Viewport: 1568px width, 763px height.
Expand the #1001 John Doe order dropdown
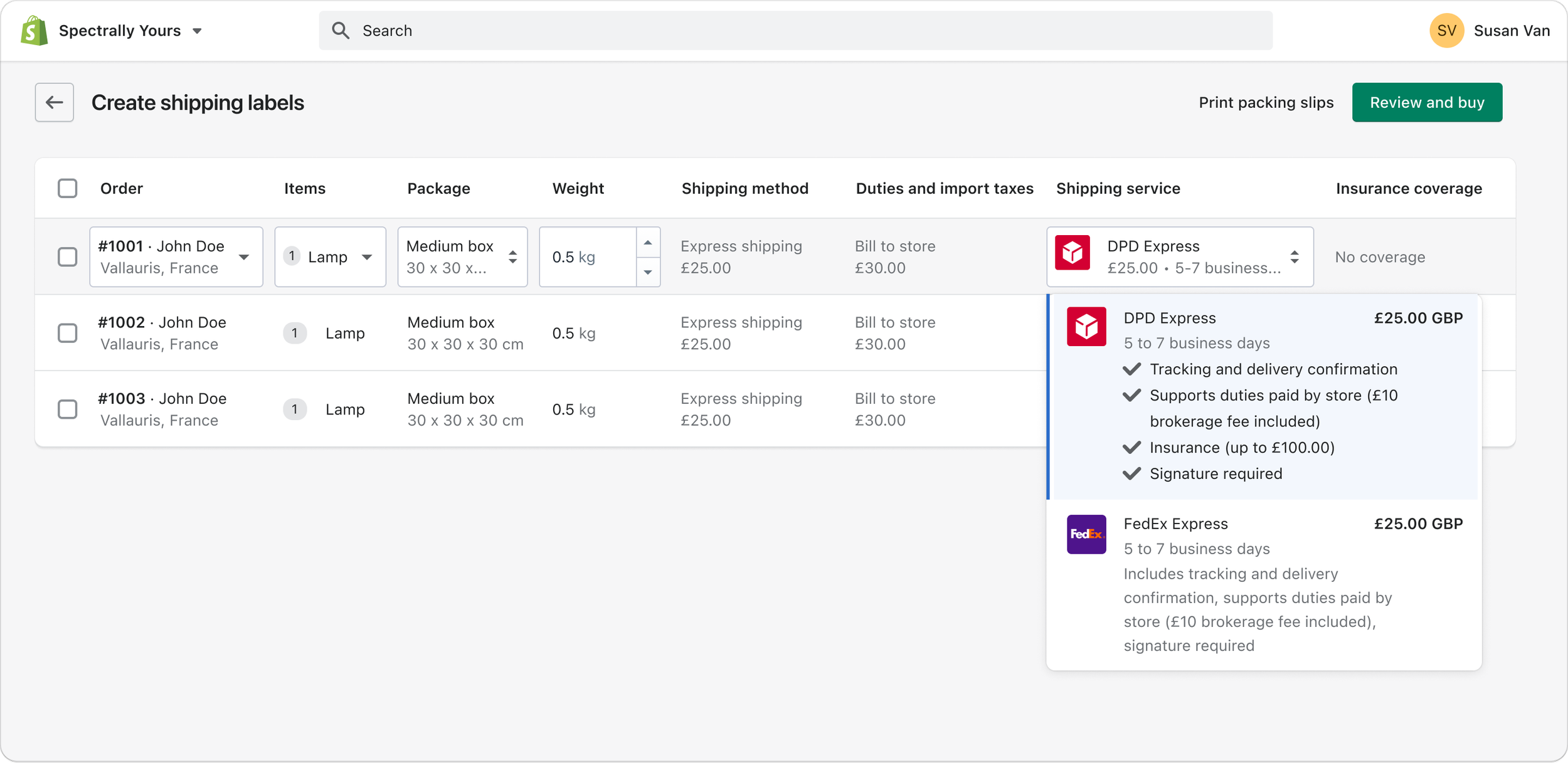click(x=176, y=257)
